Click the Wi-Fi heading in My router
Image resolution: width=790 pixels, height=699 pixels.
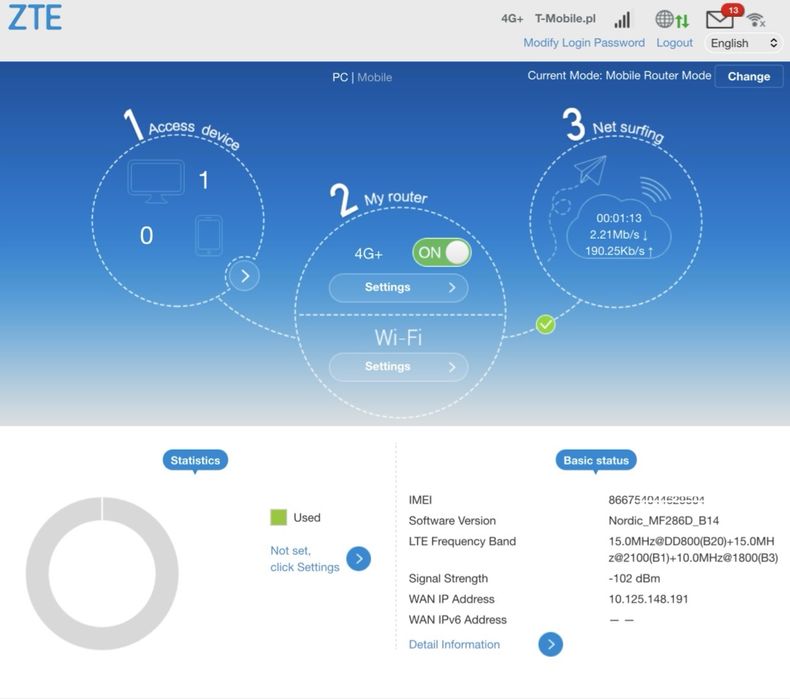pyautogui.click(x=398, y=338)
